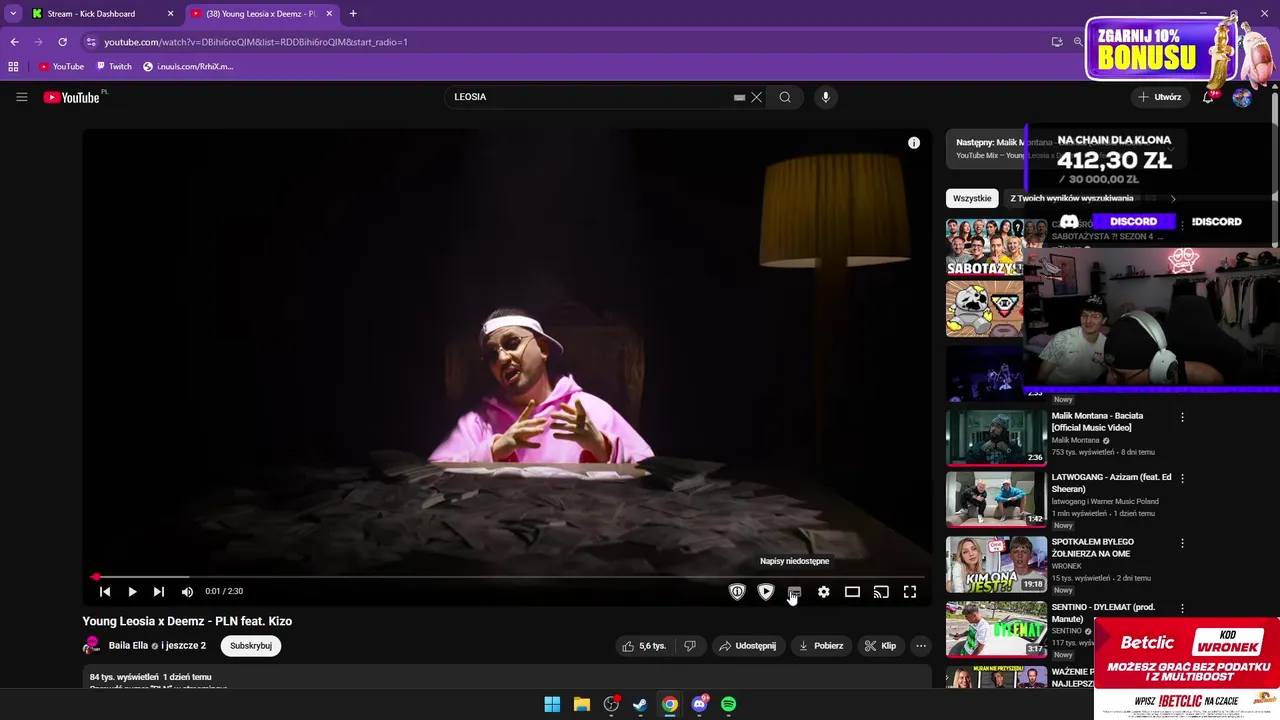Open the apps grid in bookmarks bar
Screen dimensions: 1280x720
[13, 67]
